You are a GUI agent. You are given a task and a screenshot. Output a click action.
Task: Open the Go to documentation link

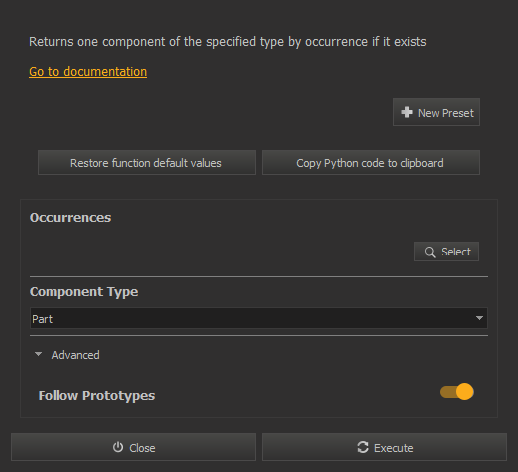coord(88,72)
